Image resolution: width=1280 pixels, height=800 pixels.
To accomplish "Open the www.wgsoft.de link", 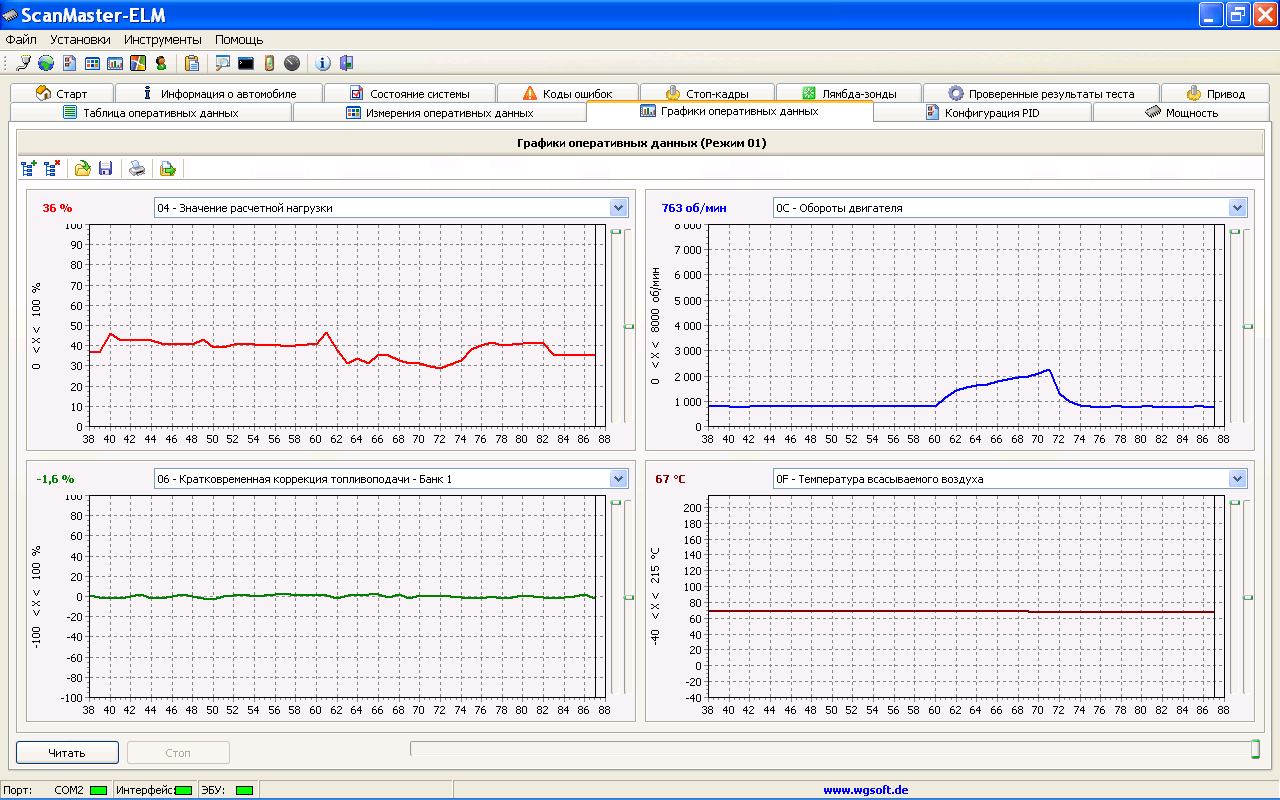I will coord(866,789).
